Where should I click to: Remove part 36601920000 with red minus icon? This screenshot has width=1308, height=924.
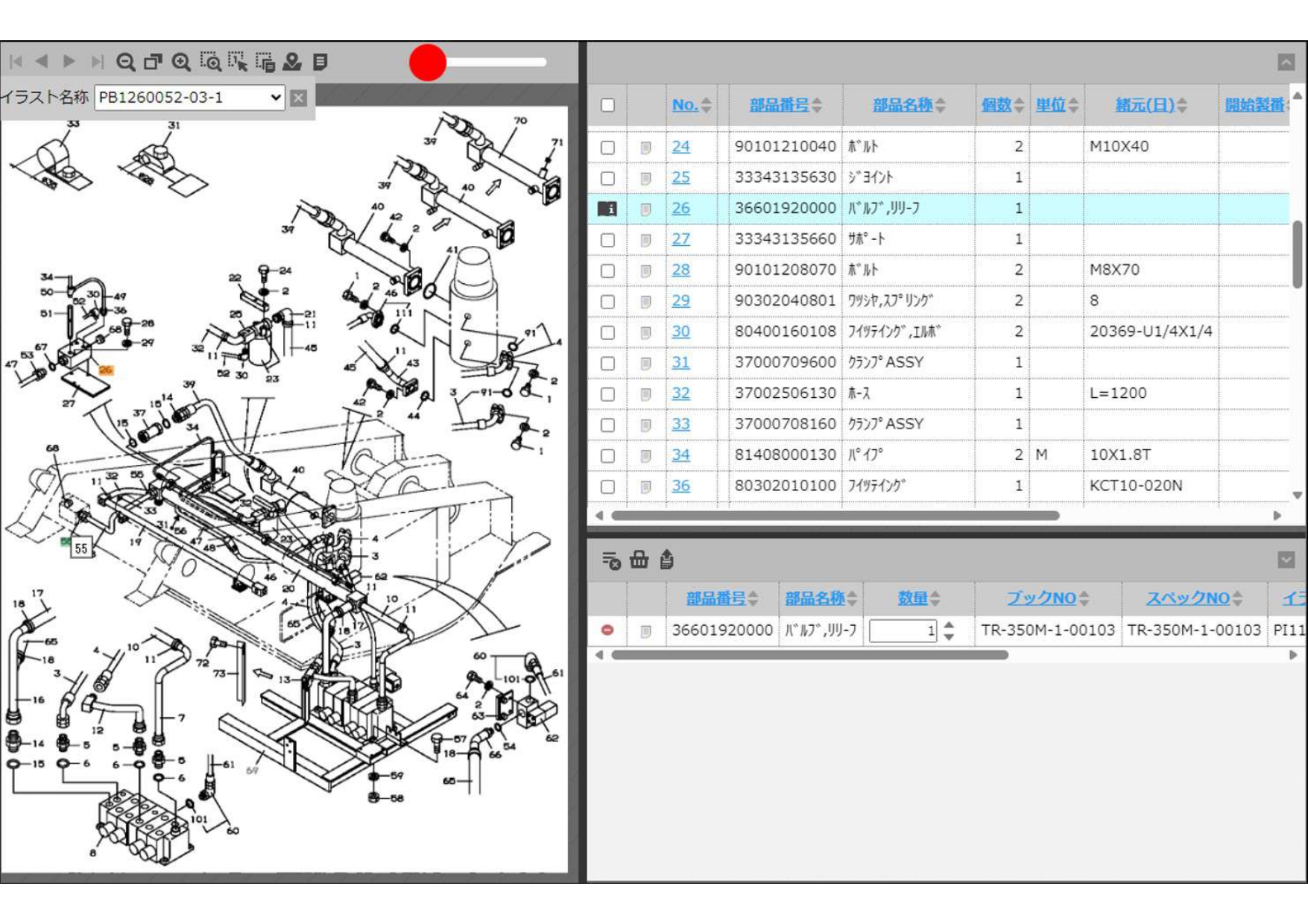(607, 630)
